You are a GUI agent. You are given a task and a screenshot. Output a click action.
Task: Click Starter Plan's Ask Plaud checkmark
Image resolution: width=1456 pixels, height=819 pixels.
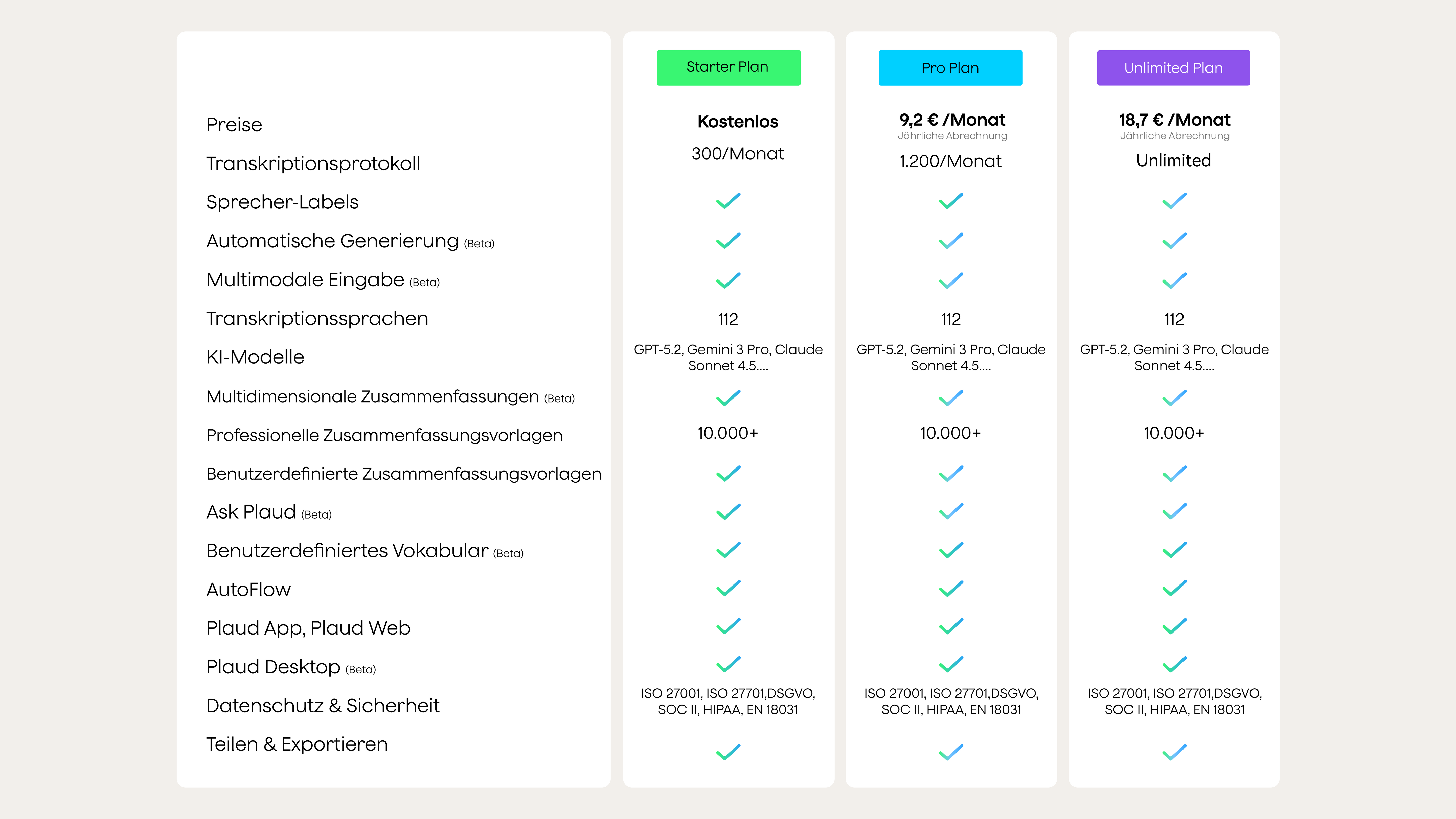728,511
